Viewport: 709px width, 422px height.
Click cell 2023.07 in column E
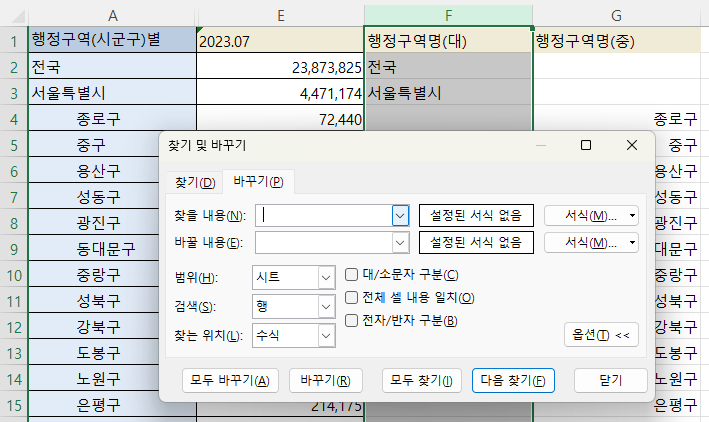(280, 40)
